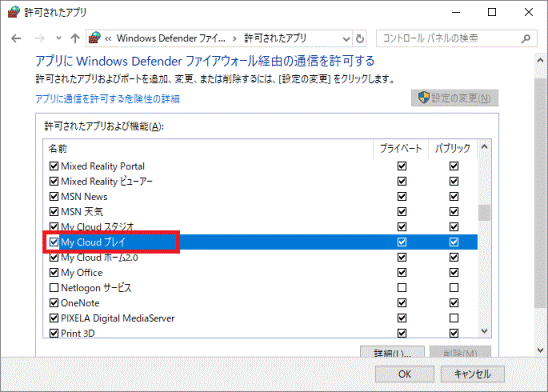This screenshot has width=548, height=392.
Task: Uncheck My Cloud プレイ name checkbox
Action: [x=53, y=242]
